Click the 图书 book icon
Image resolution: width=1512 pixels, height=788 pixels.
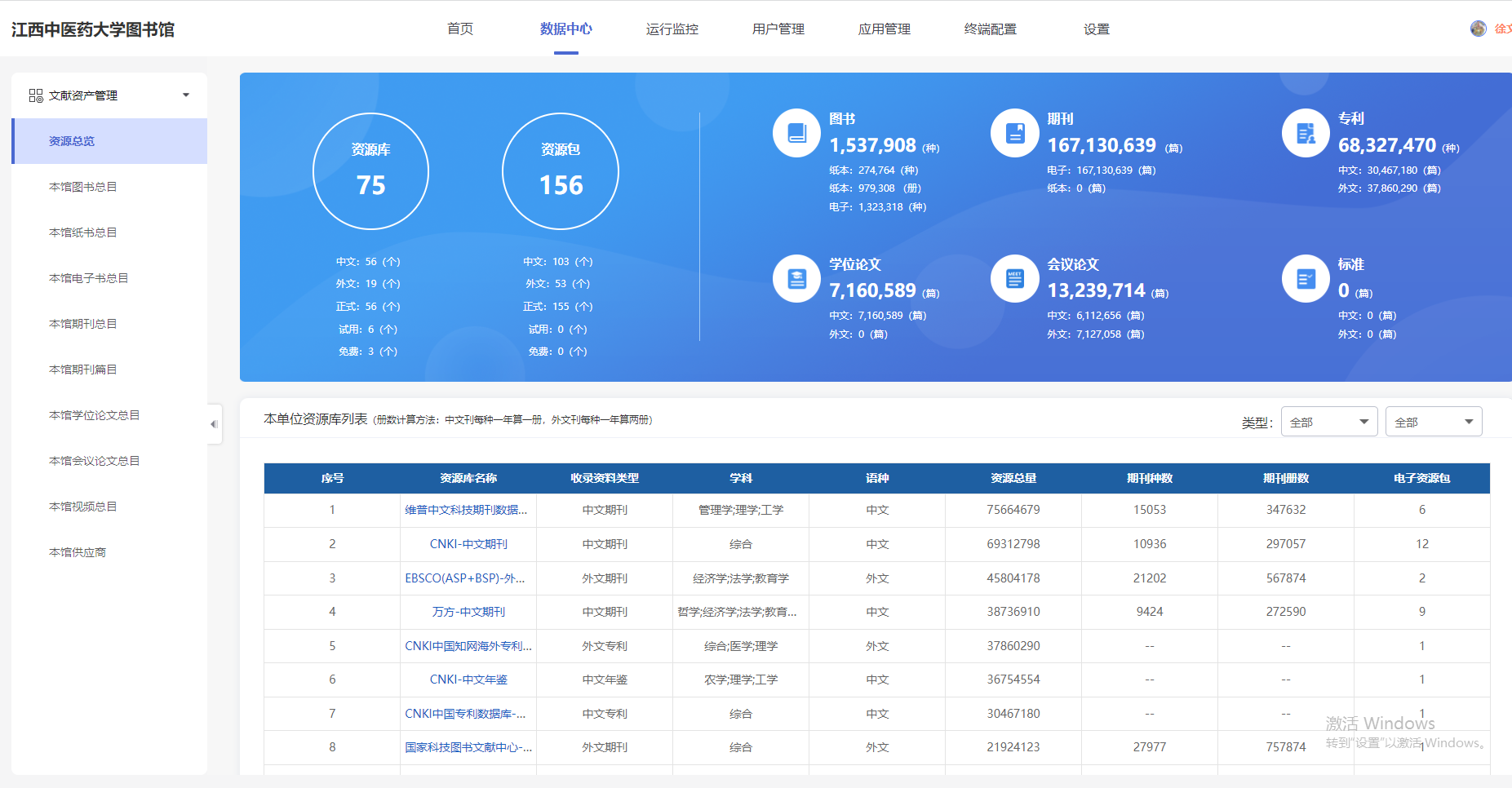coord(796,132)
